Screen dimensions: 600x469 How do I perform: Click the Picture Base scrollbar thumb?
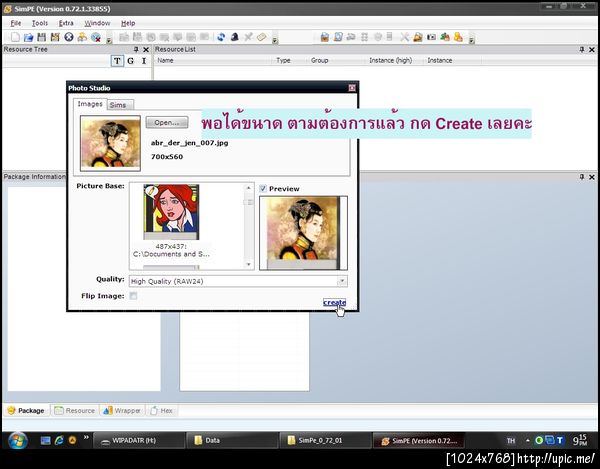click(249, 202)
